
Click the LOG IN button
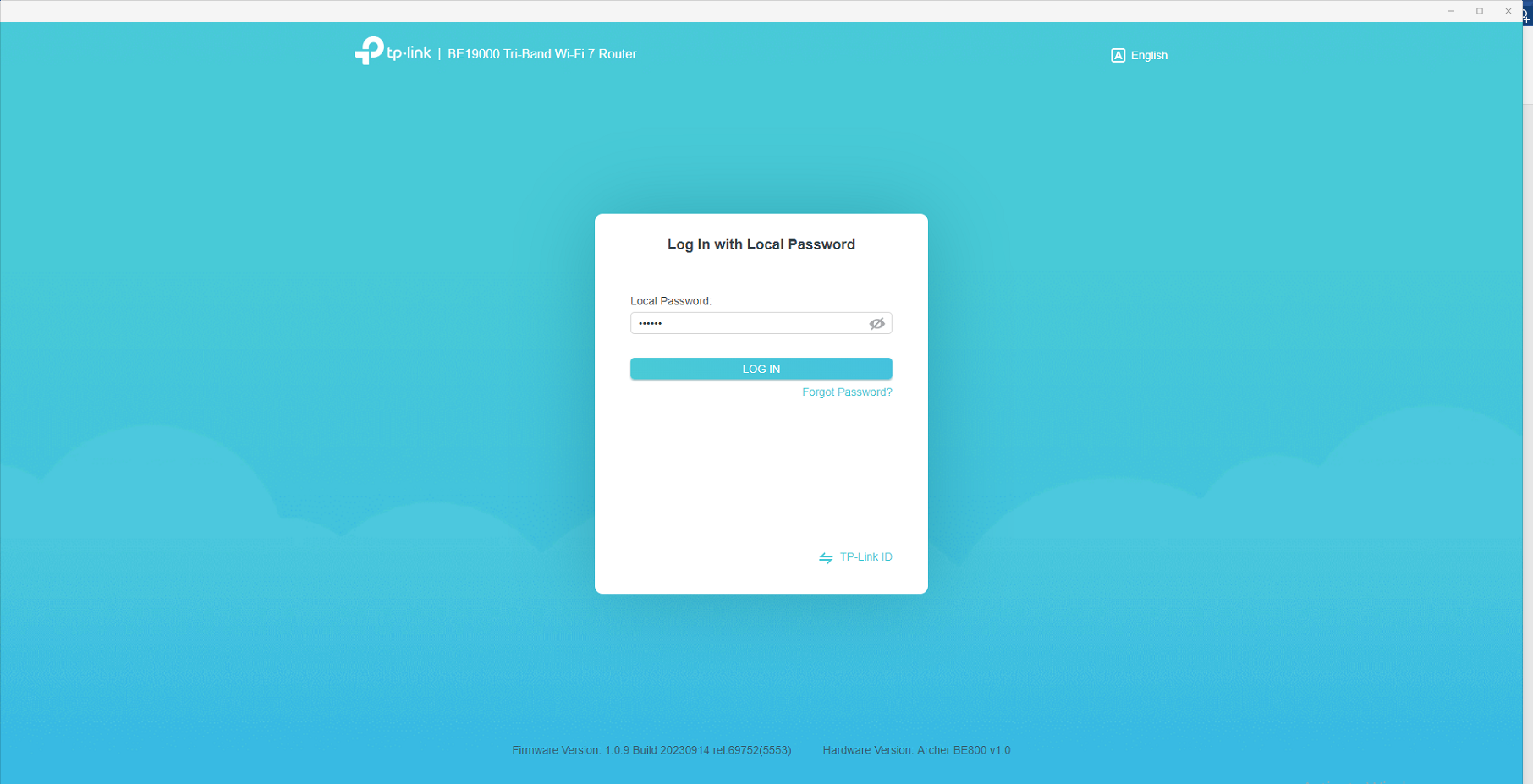click(x=761, y=369)
